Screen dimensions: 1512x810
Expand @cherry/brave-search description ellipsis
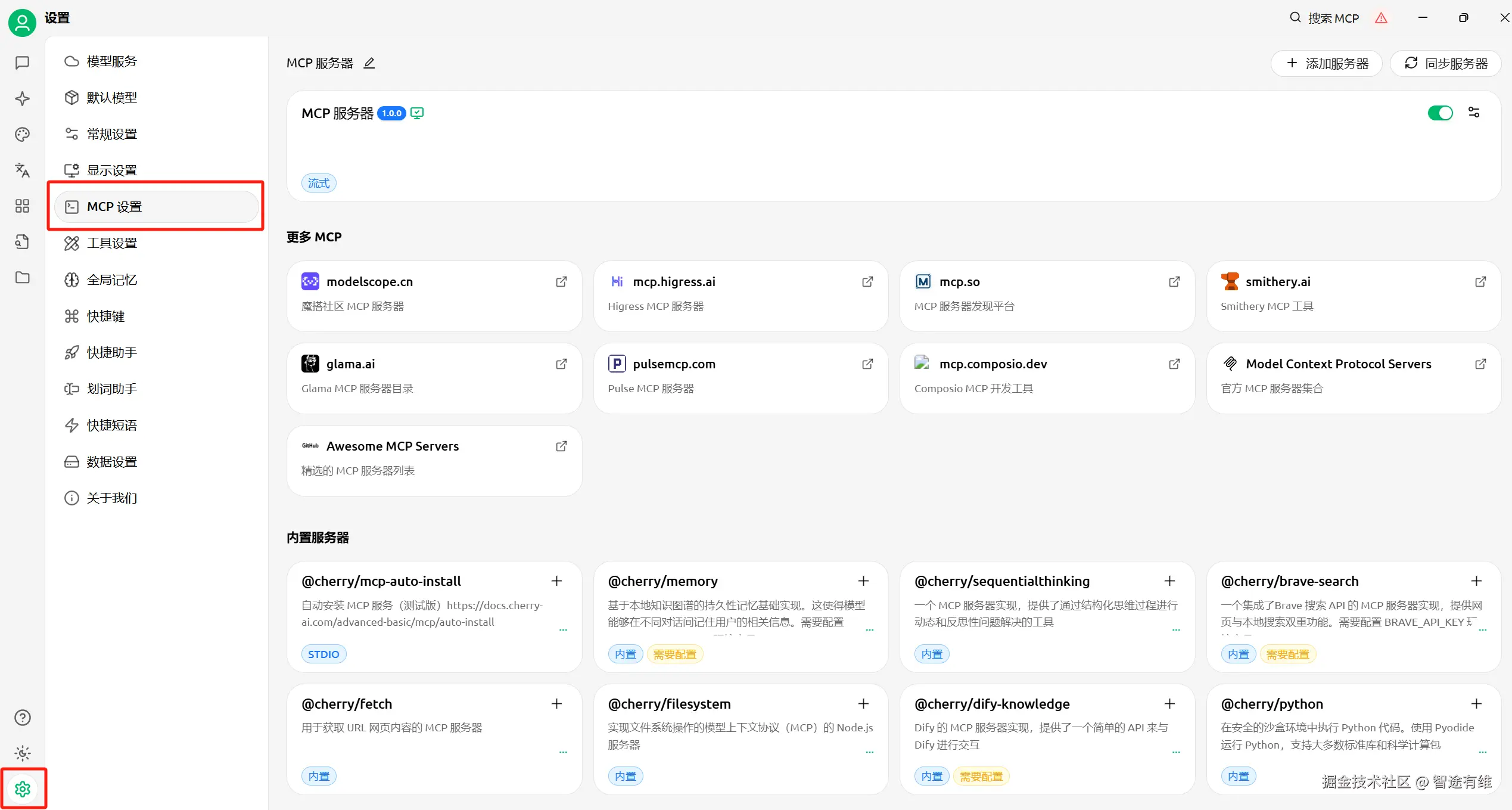pos(1483,629)
